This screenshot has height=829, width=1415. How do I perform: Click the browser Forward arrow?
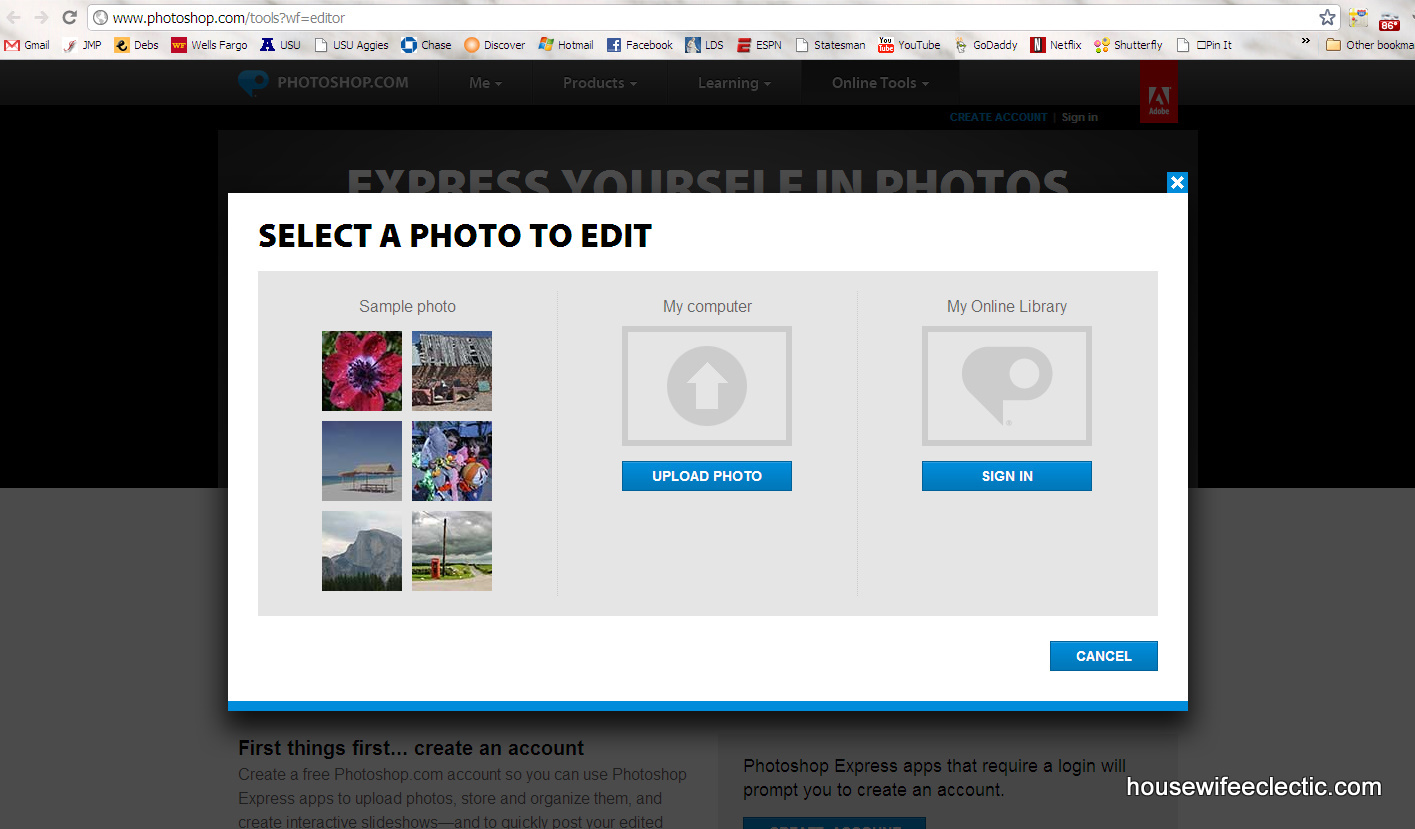point(41,17)
